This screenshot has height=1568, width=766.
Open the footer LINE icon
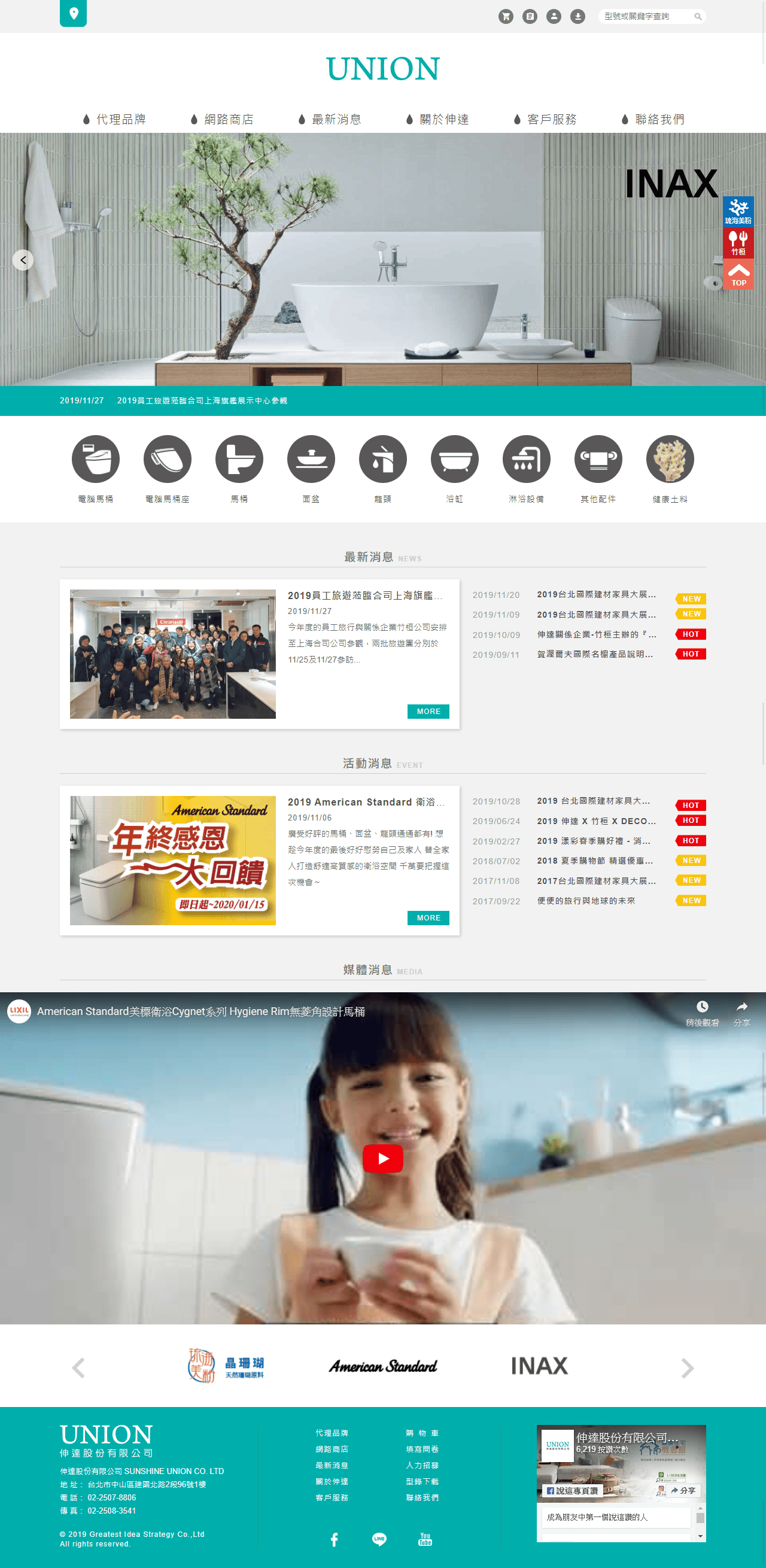pos(379,1539)
